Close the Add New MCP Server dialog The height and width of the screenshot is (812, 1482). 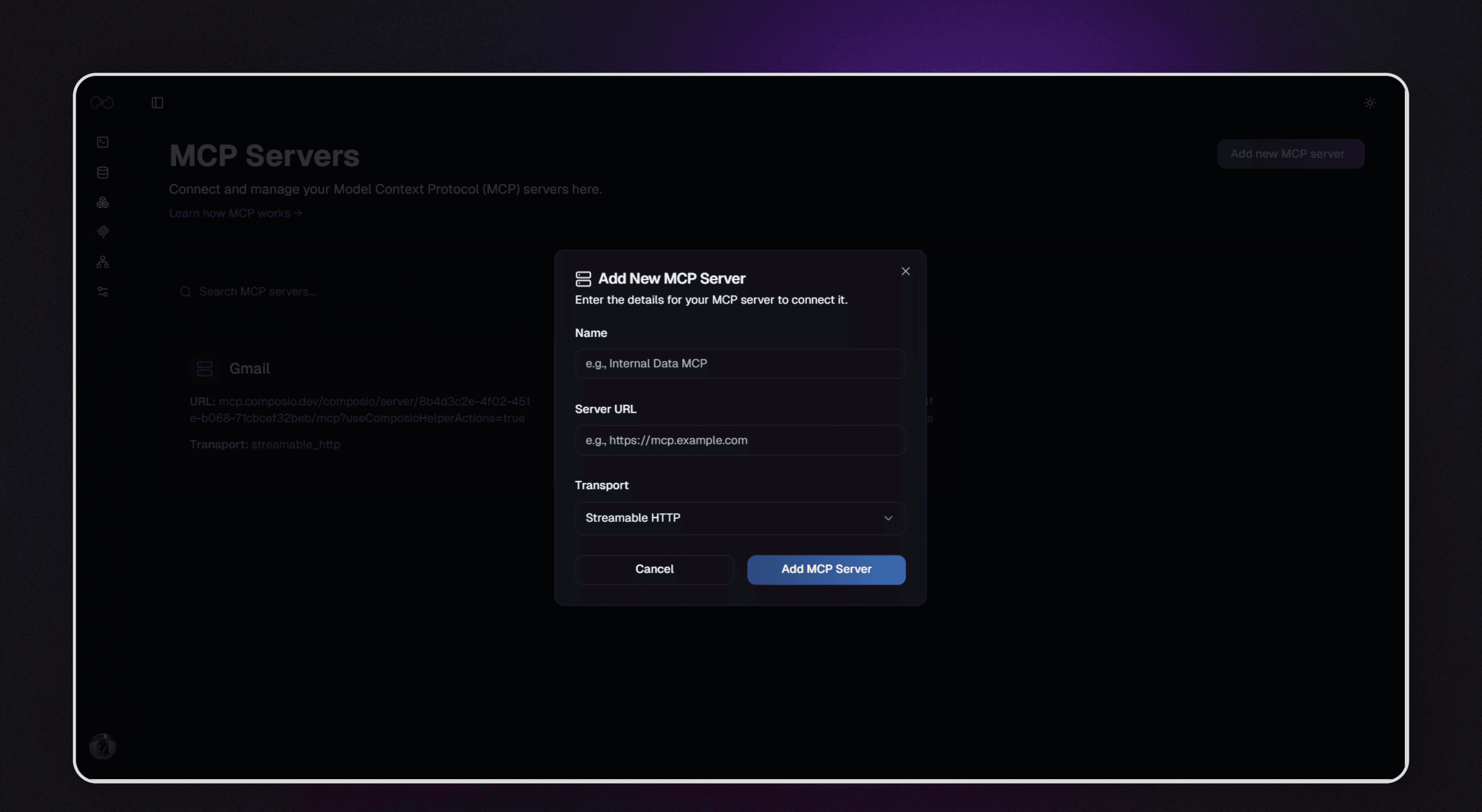(905, 271)
